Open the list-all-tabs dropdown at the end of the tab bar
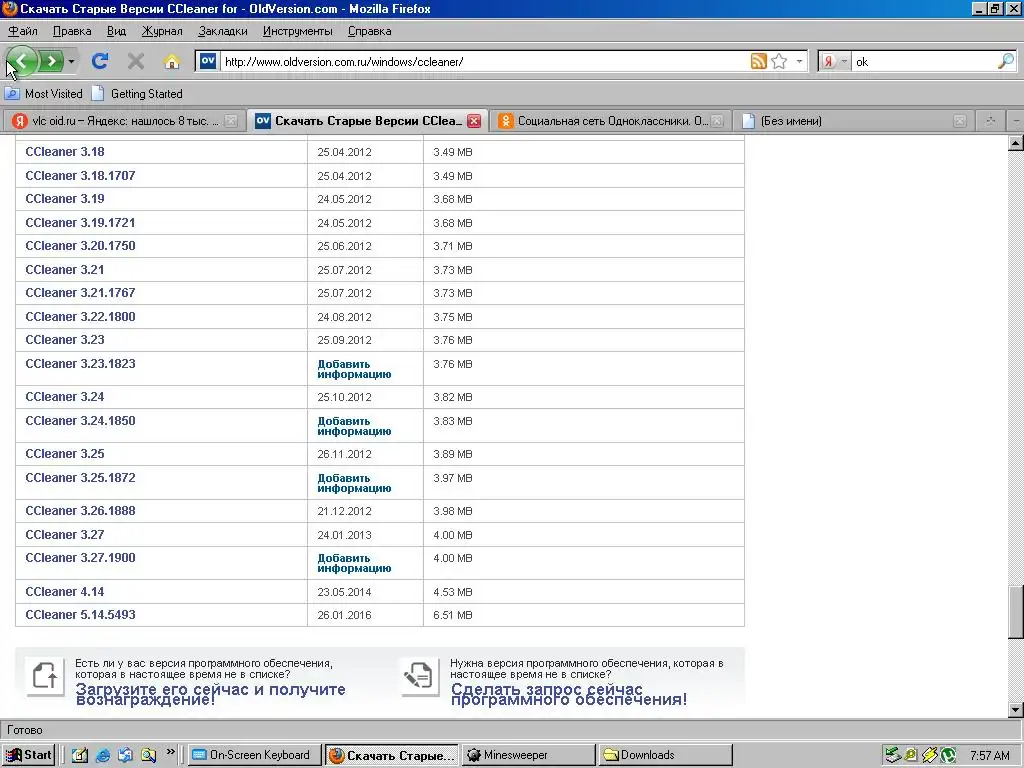Screen dimensions: 1024x768 [1016, 121]
